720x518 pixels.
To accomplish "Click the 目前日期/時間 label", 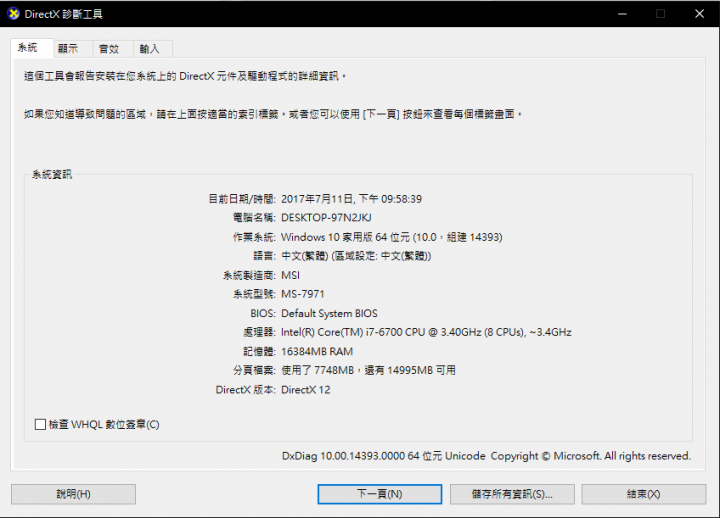I will pos(242,199).
